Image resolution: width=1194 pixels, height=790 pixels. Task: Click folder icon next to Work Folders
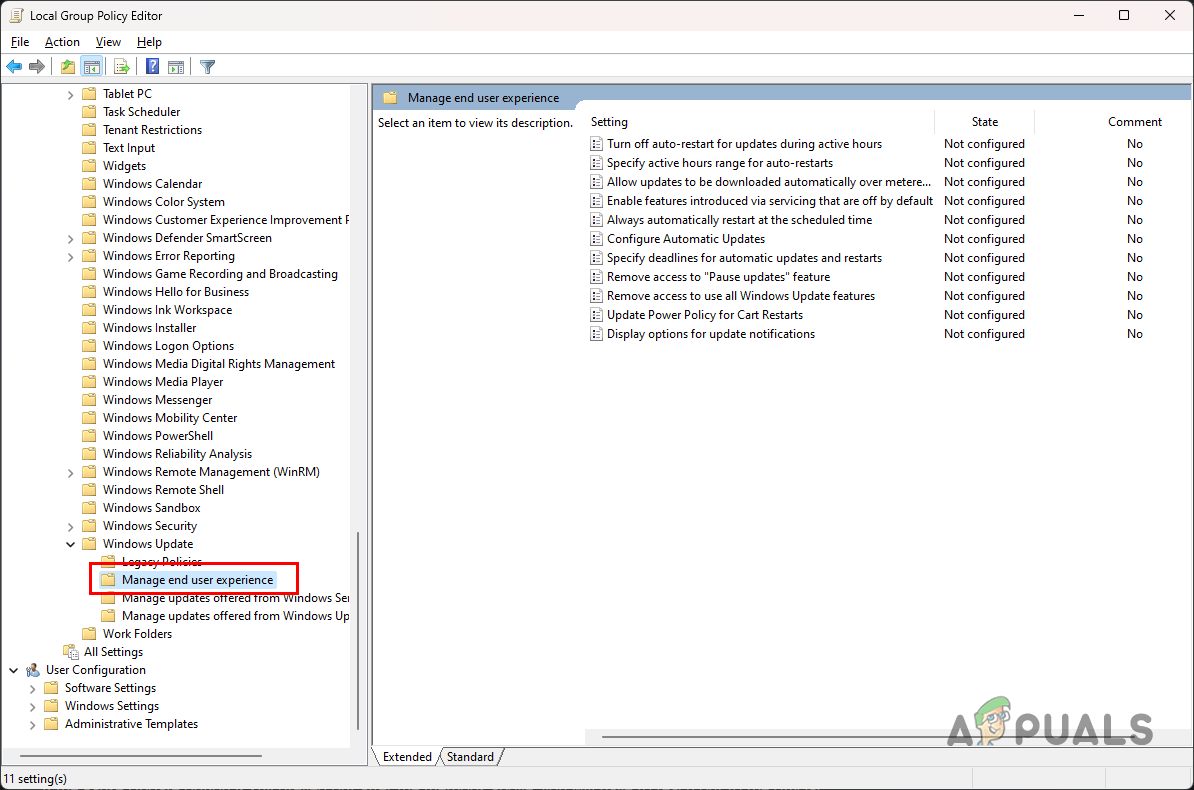tap(89, 634)
